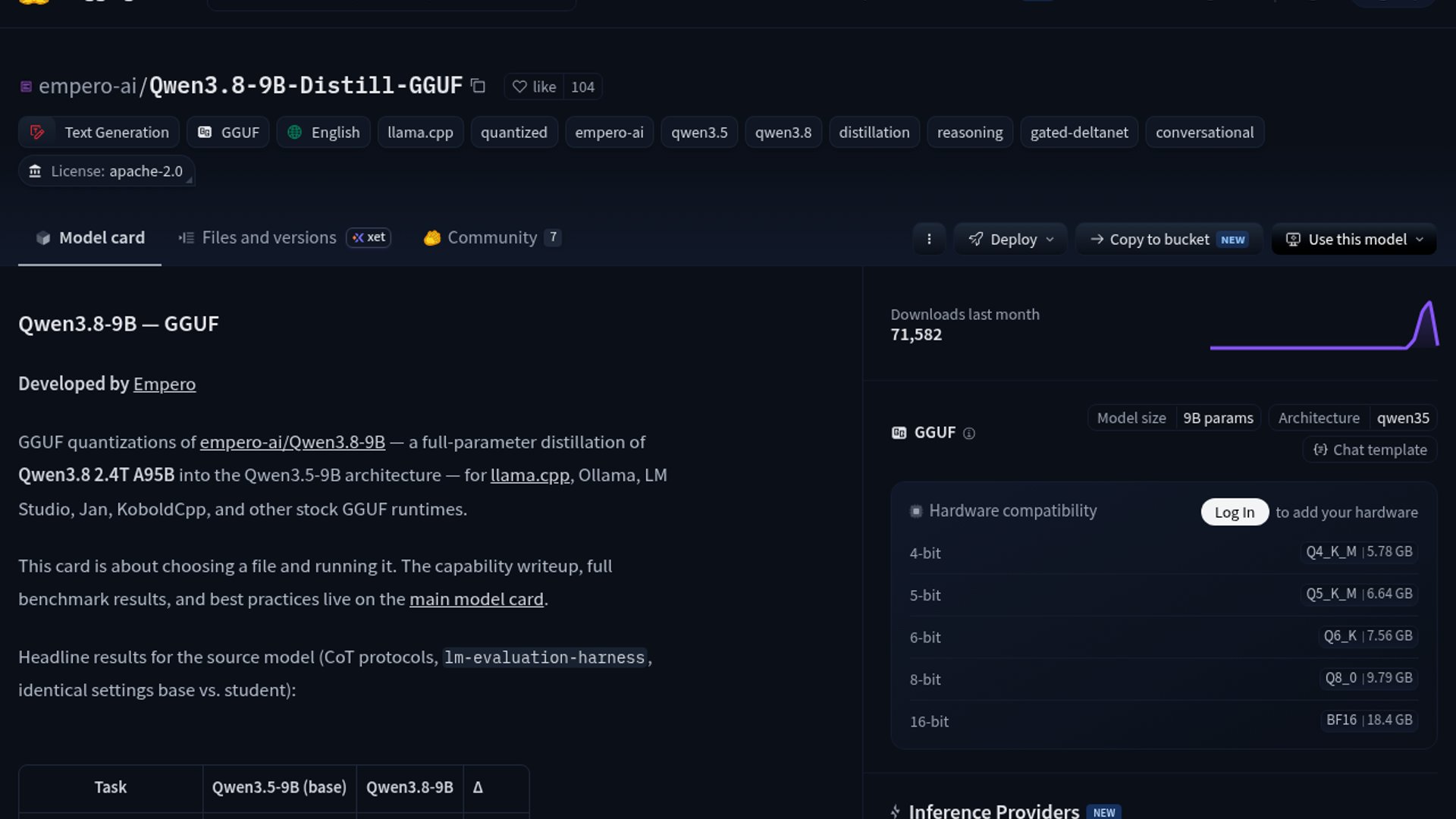This screenshot has height=819, width=1456.
Task: Select the Q6_K 7.56 GB quantization
Action: (x=1368, y=636)
